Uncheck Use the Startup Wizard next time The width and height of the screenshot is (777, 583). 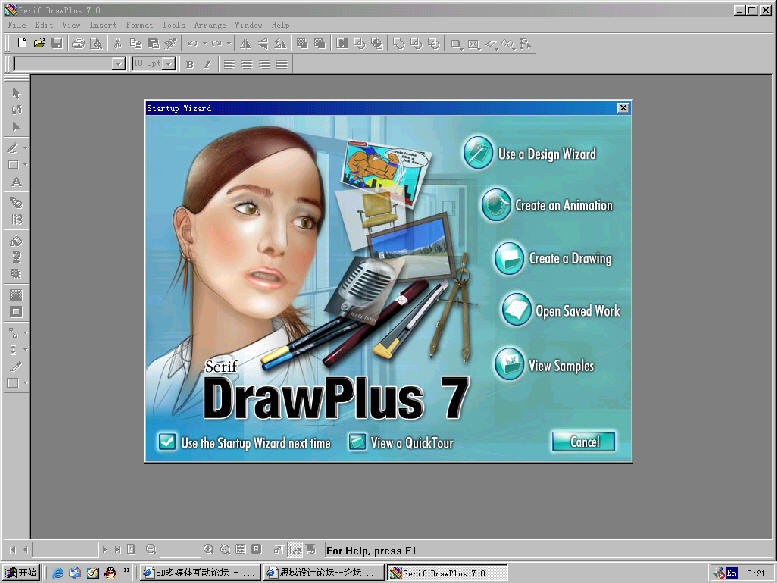pyautogui.click(x=167, y=441)
